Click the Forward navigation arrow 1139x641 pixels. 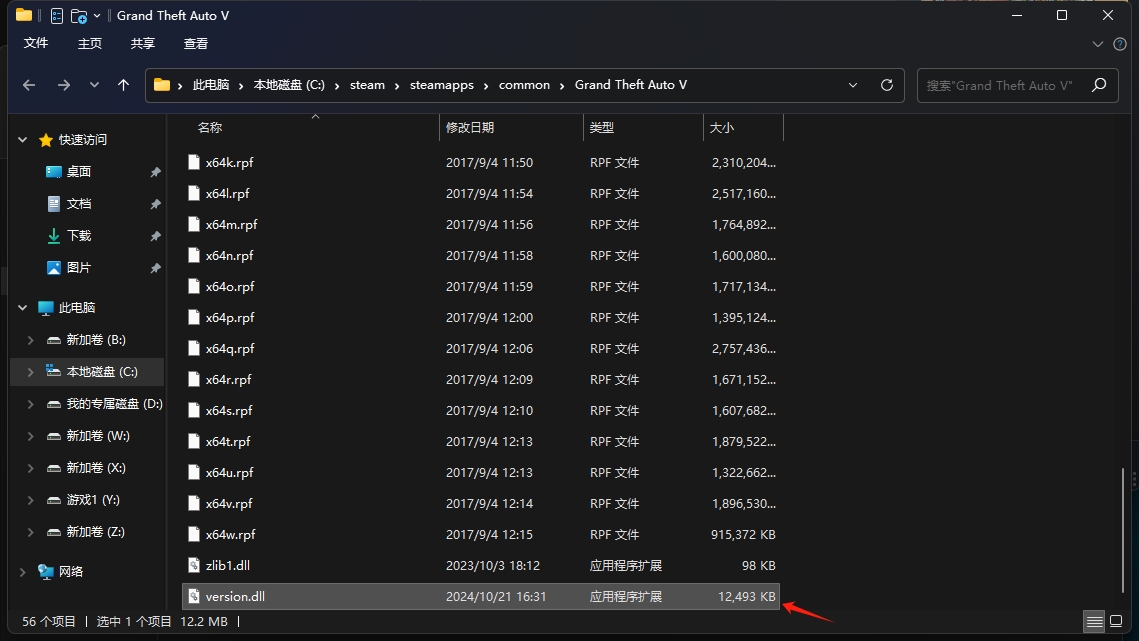pyautogui.click(x=64, y=85)
